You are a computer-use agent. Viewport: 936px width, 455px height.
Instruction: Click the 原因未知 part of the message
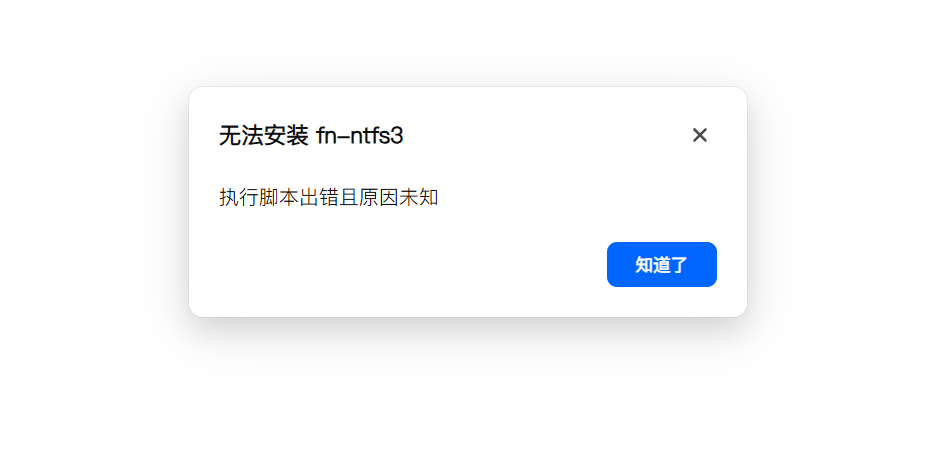pos(399,197)
